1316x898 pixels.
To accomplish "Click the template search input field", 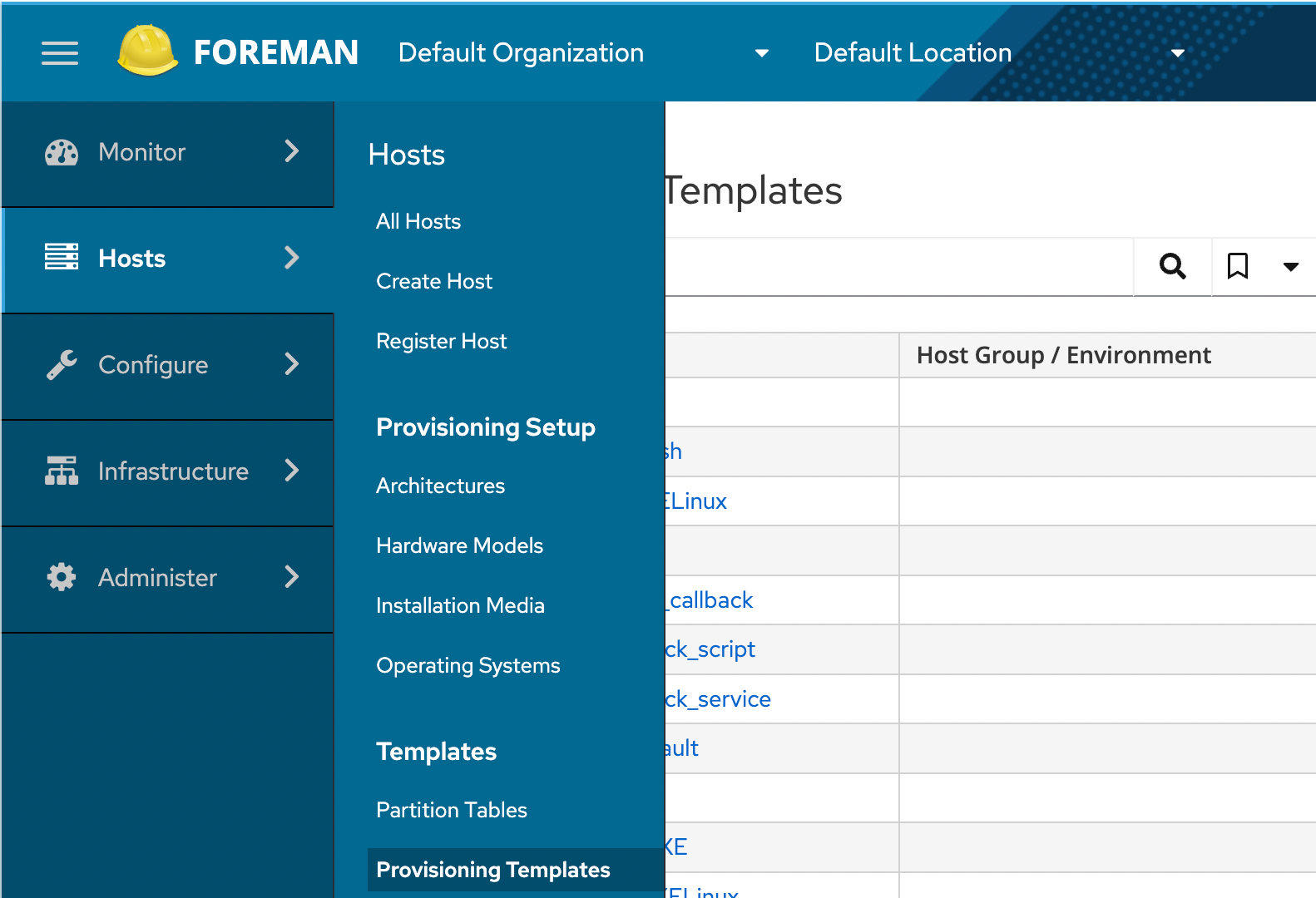I will tap(899, 267).
